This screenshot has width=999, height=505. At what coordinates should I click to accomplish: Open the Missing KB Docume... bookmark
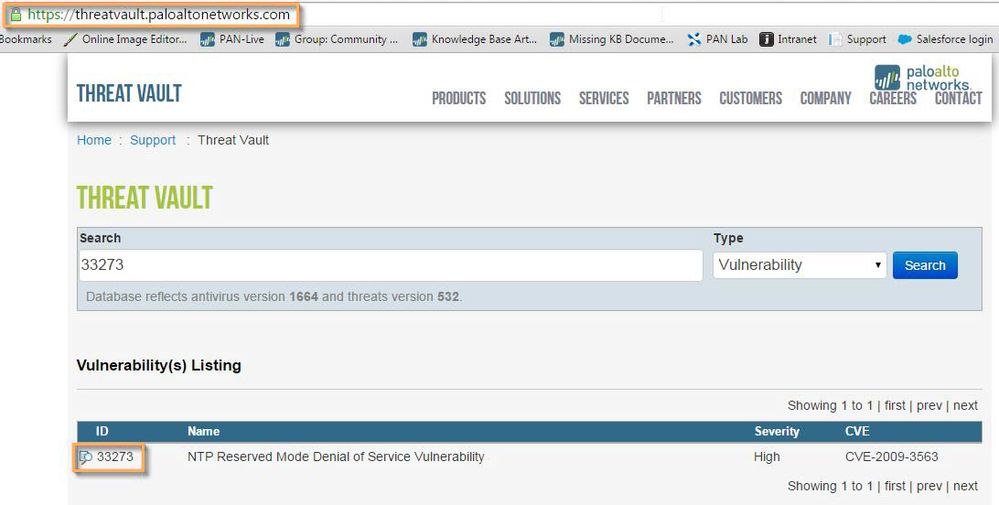tap(612, 39)
